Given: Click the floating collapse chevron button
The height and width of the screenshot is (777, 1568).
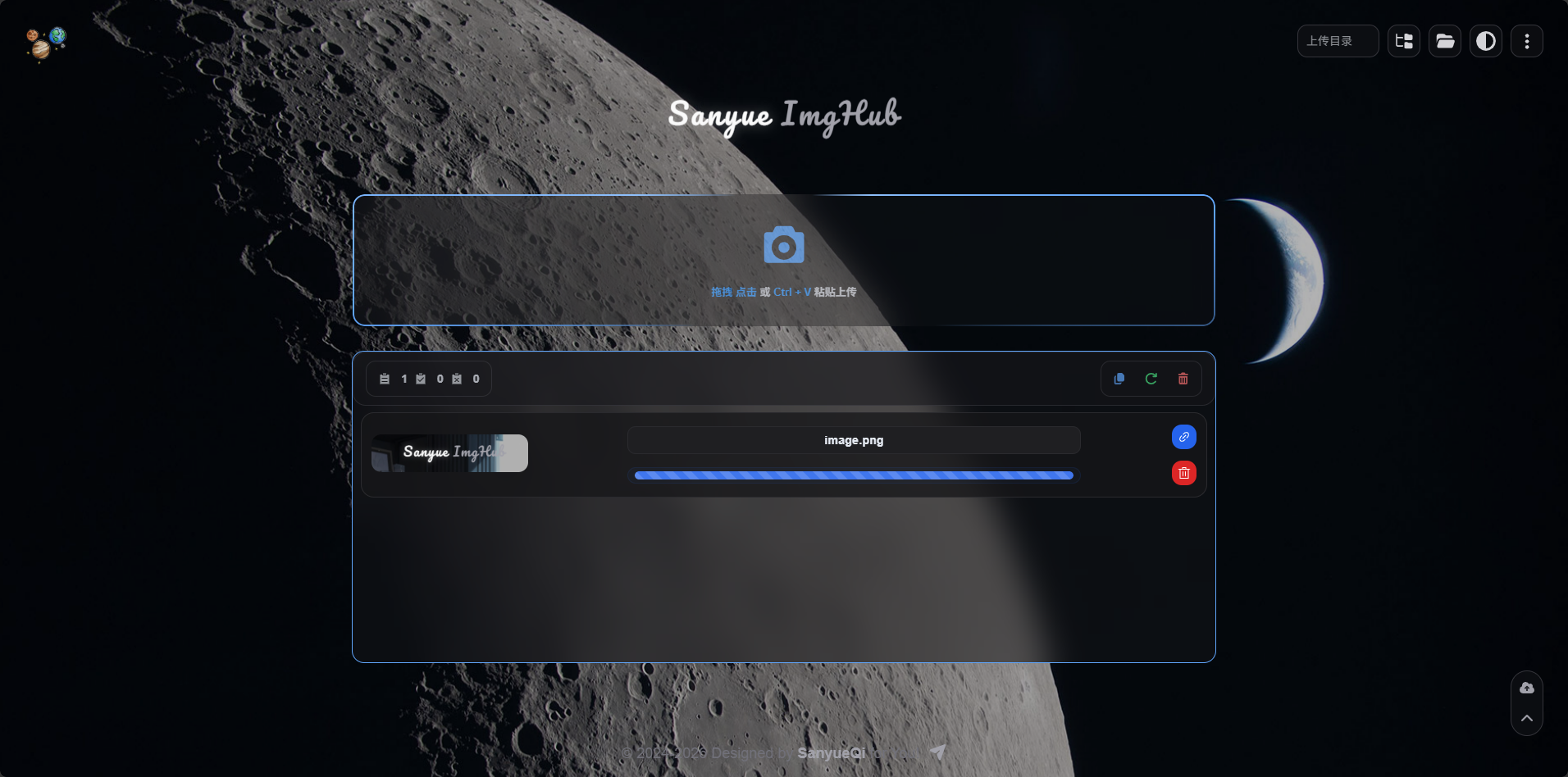Looking at the screenshot, I should (1527, 718).
